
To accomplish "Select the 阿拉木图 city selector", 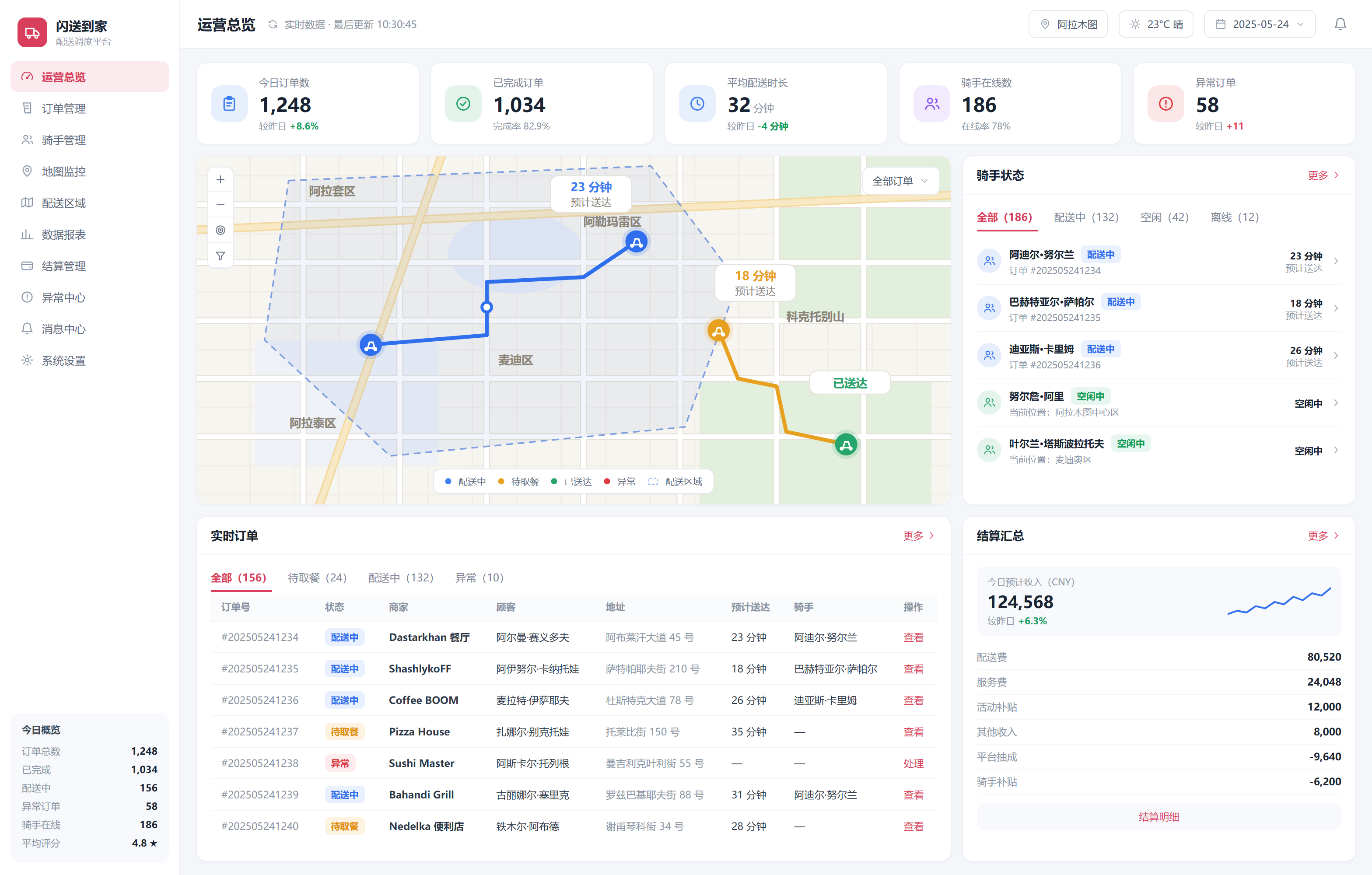I will (x=1068, y=24).
